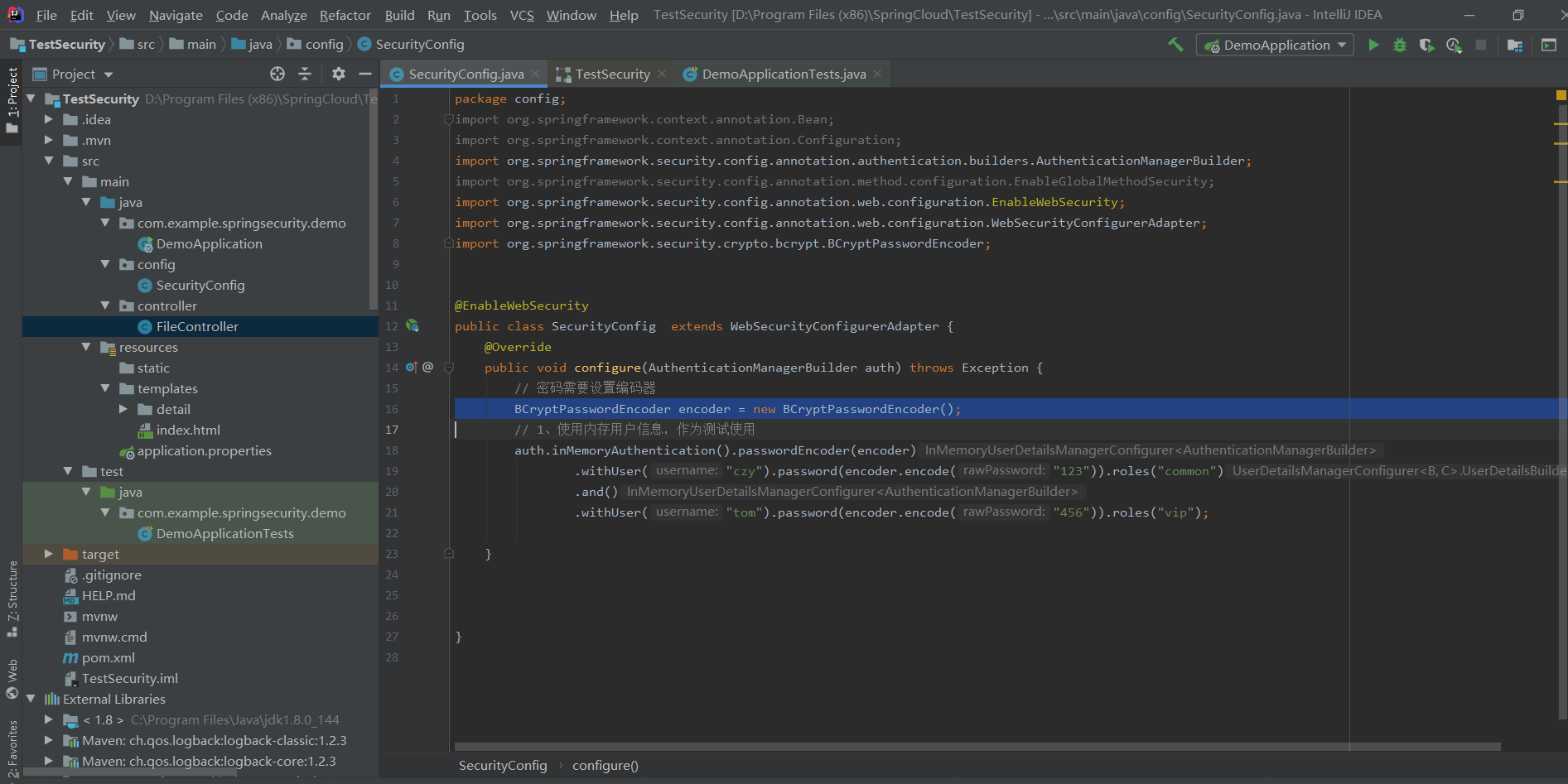1568x784 pixels.
Task: Open the Refactor menu
Action: tap(345, 15)
